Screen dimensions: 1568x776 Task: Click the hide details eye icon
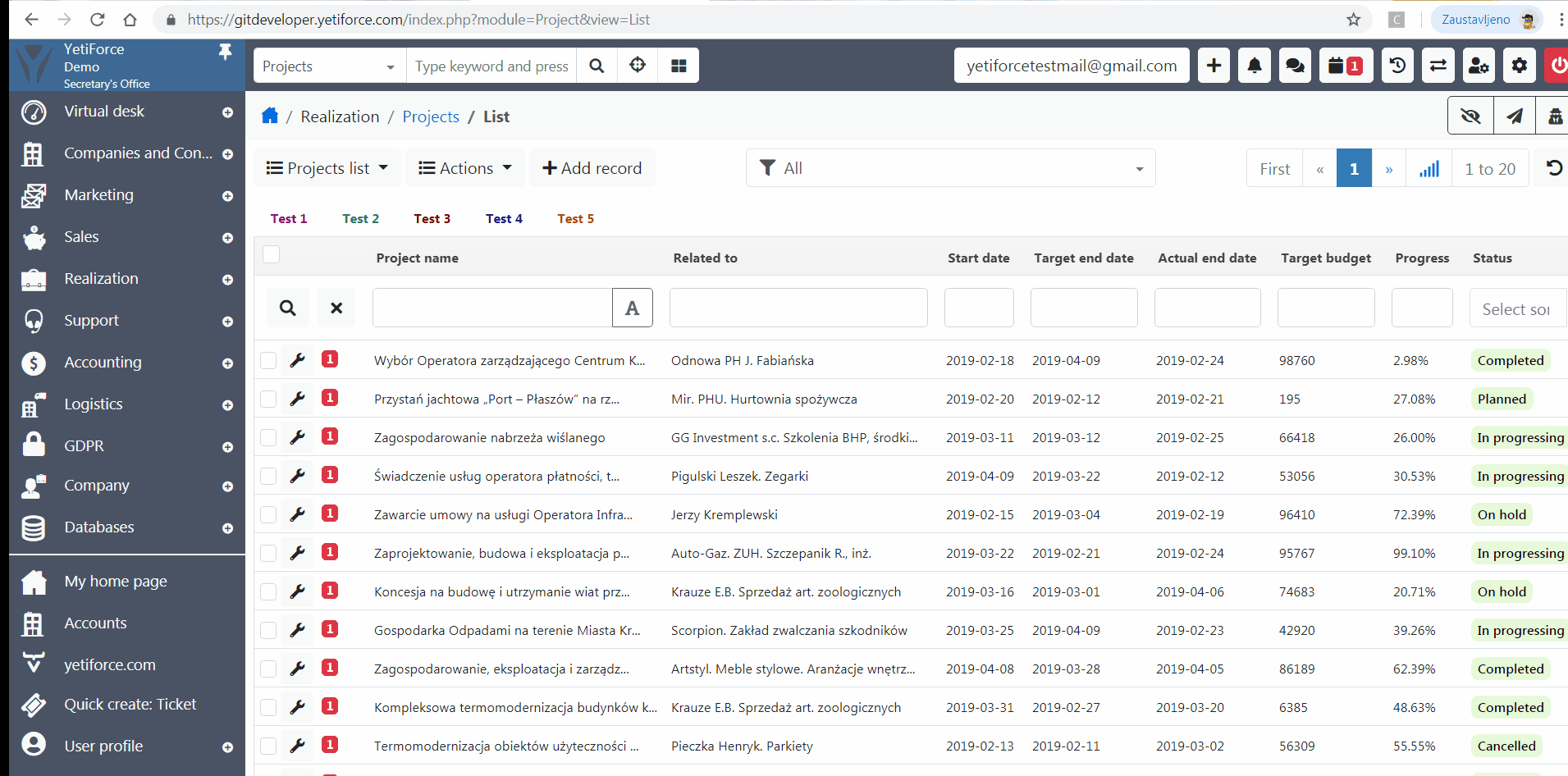(1470, 115)
